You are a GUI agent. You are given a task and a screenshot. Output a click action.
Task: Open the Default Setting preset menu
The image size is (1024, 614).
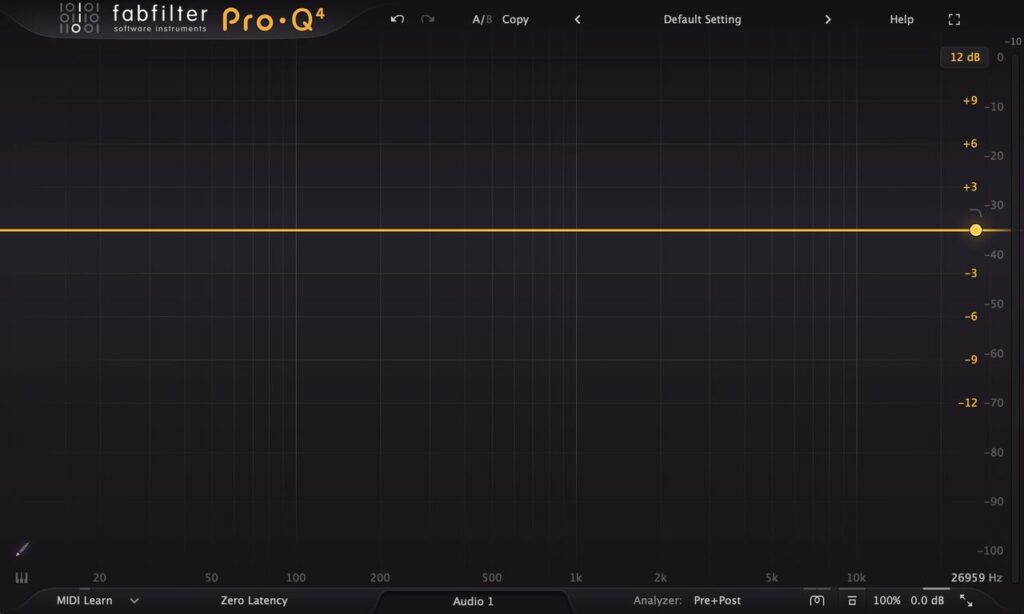click(702, 20)
